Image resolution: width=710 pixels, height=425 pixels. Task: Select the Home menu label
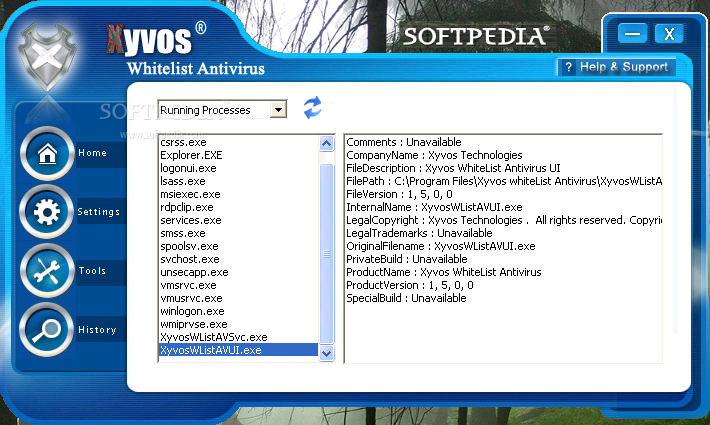click(93, 153)
